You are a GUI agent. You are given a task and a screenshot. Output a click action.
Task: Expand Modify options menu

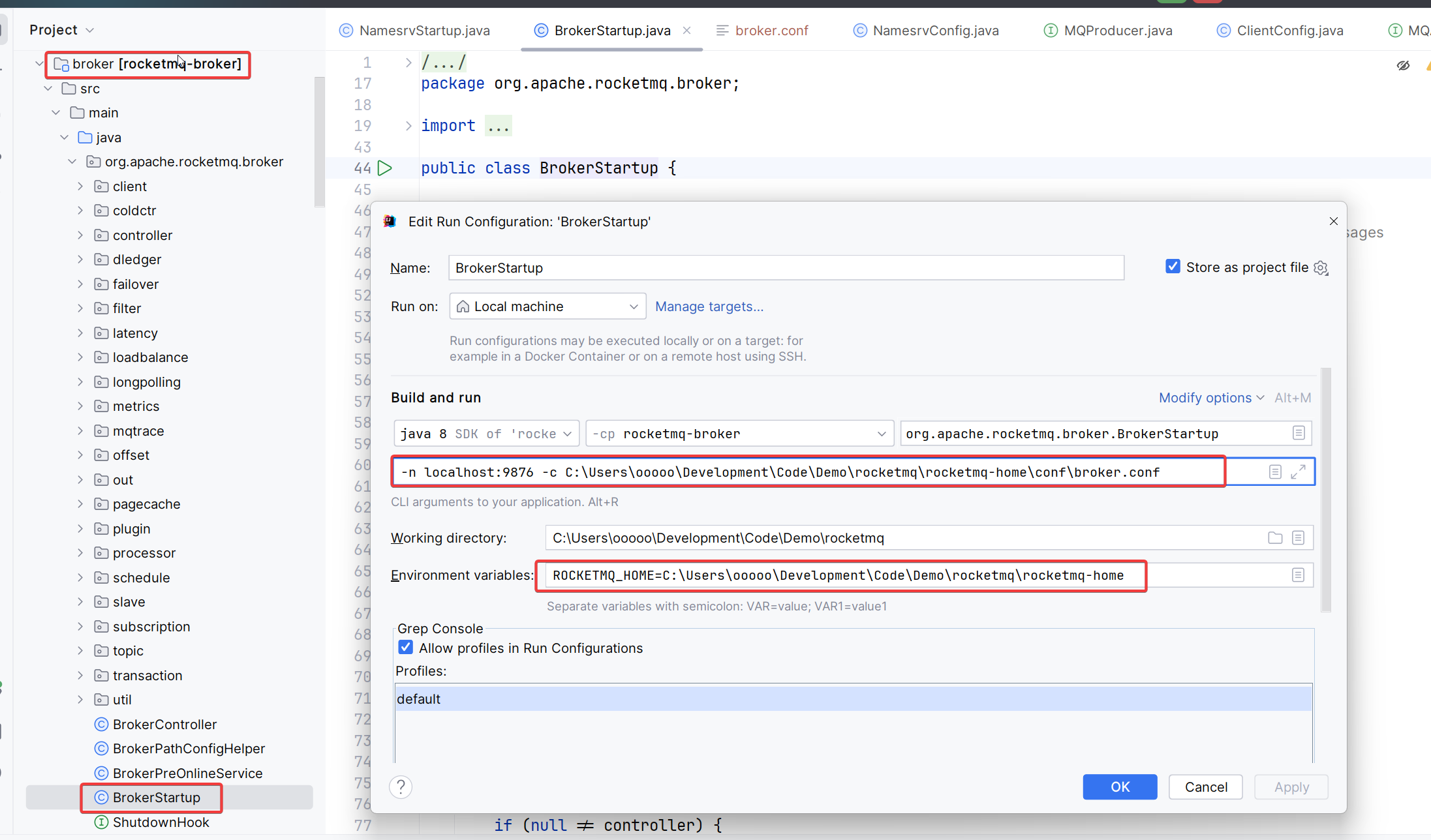pos(1211,398)
